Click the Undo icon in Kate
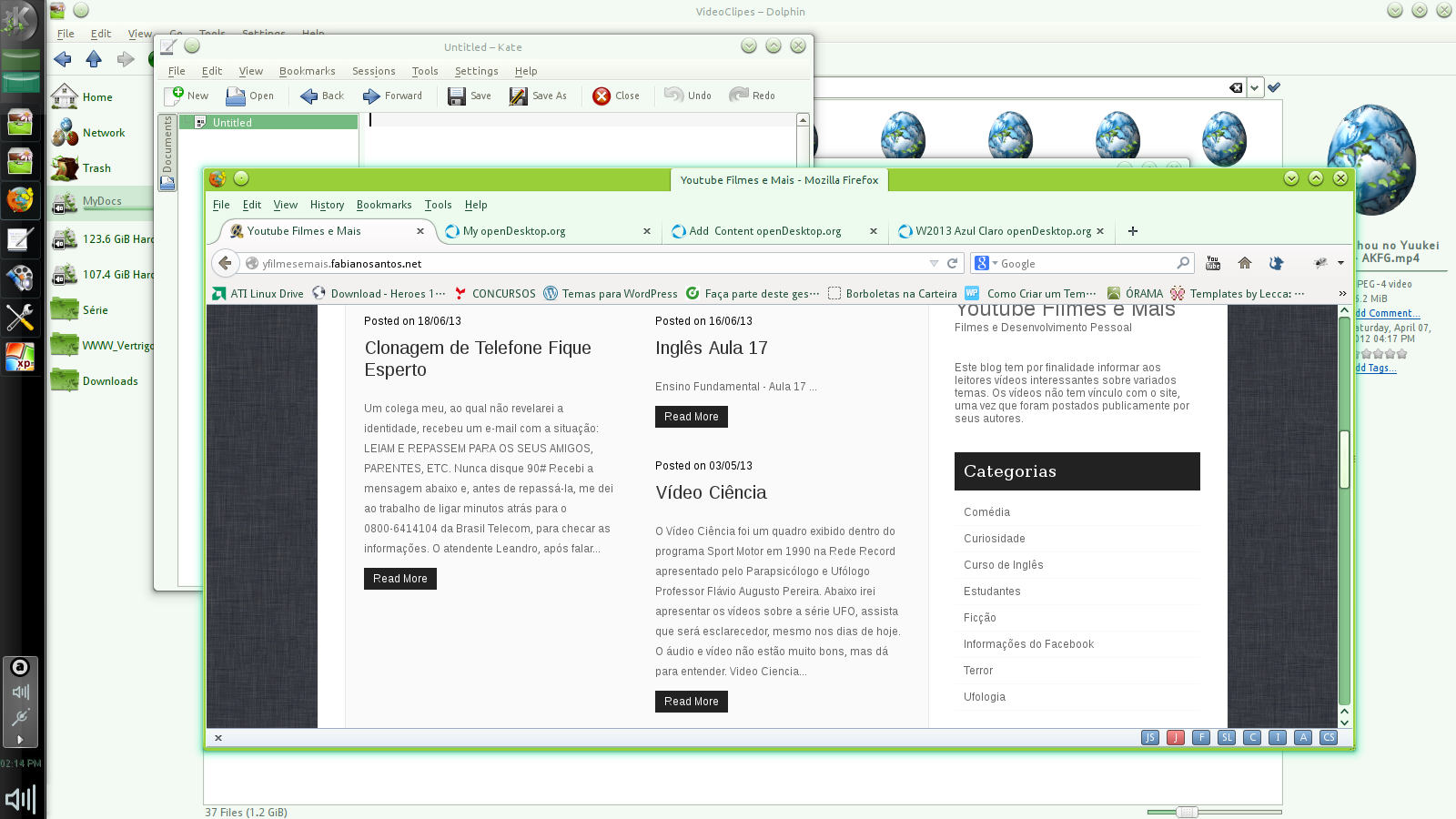The height and width of the screenshot is (819, 1456). 673,95
